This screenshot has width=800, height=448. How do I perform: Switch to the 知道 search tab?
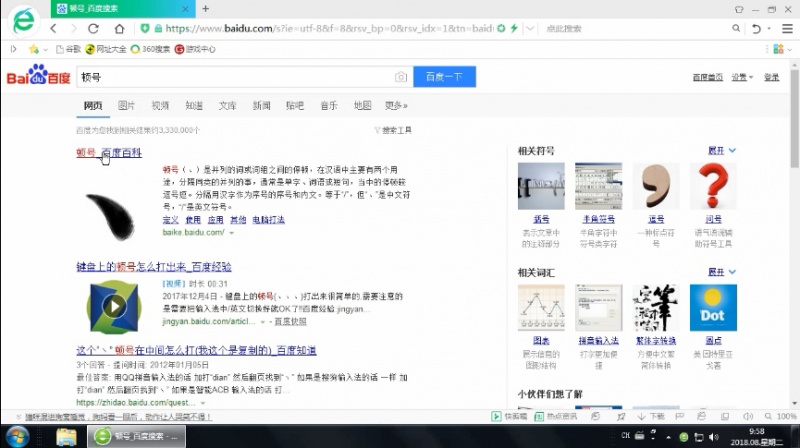point(194,106)
